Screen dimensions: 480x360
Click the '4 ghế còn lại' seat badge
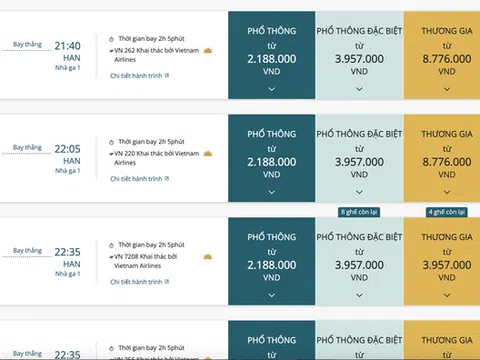pyautogui.click(x=447, y=212)
